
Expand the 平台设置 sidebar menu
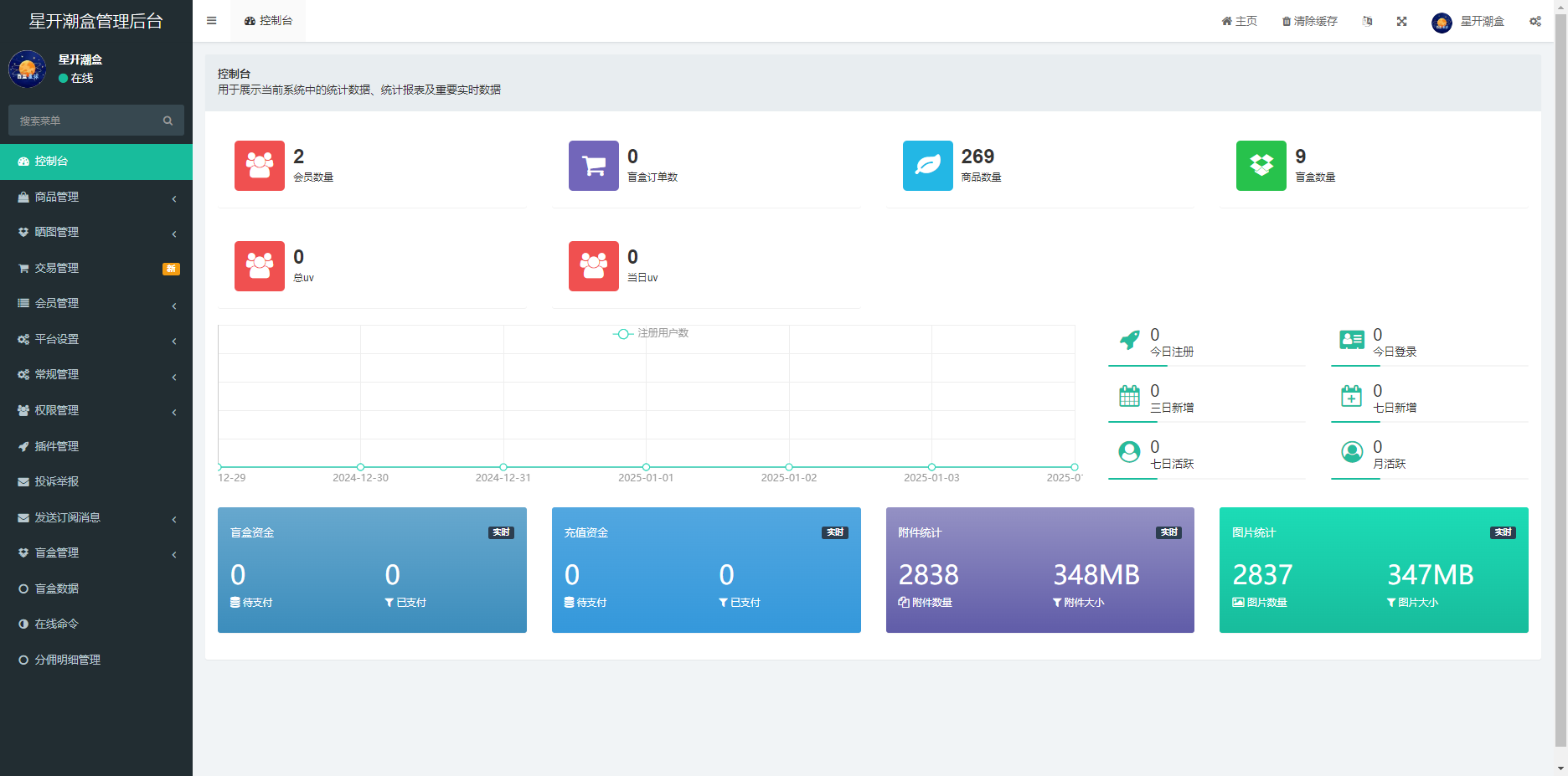(96, 340)
